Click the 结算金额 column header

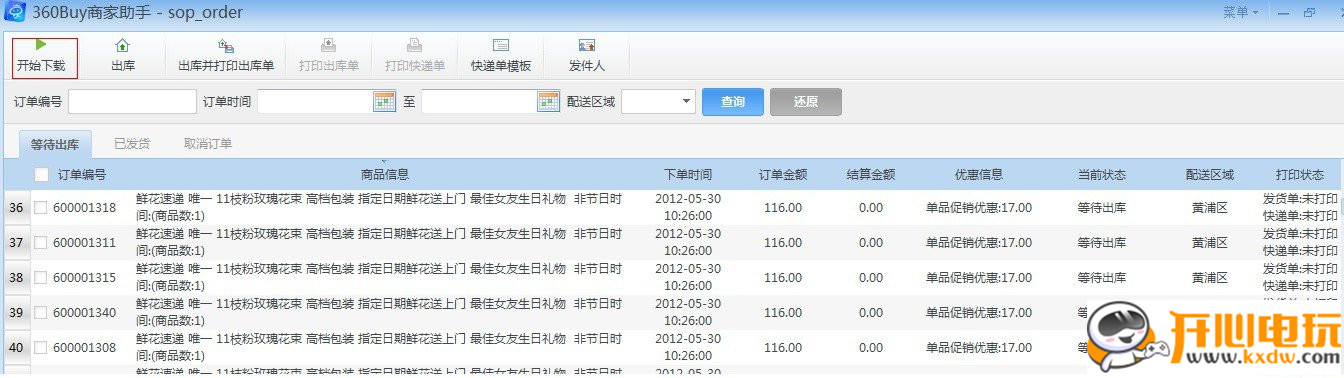(x=870, y=174)
